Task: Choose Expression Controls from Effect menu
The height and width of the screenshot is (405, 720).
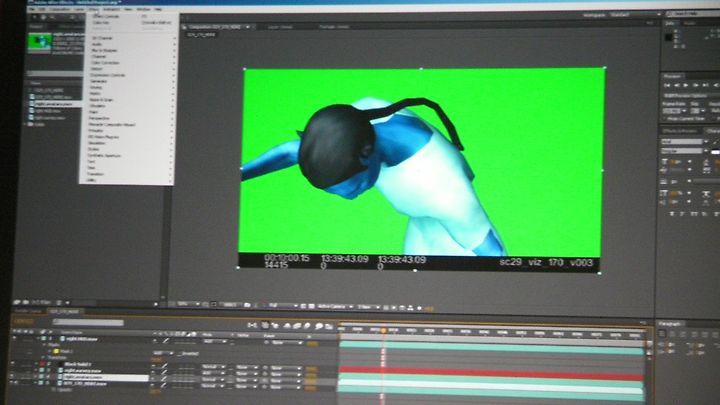Action: pyautogui.click(x=107, y=75)
